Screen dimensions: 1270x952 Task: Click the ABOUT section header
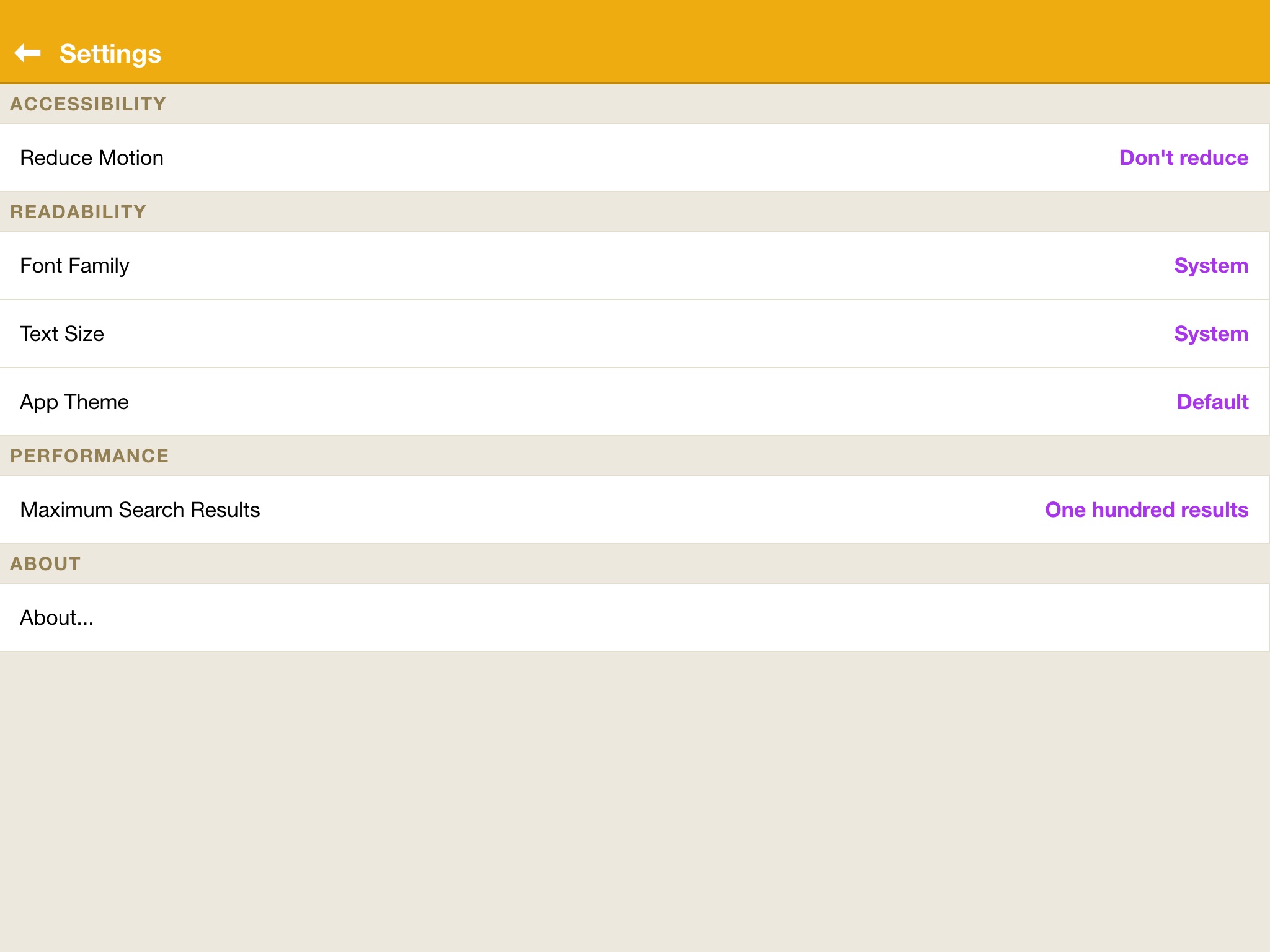pyautogui.click(x=45, y=564)
